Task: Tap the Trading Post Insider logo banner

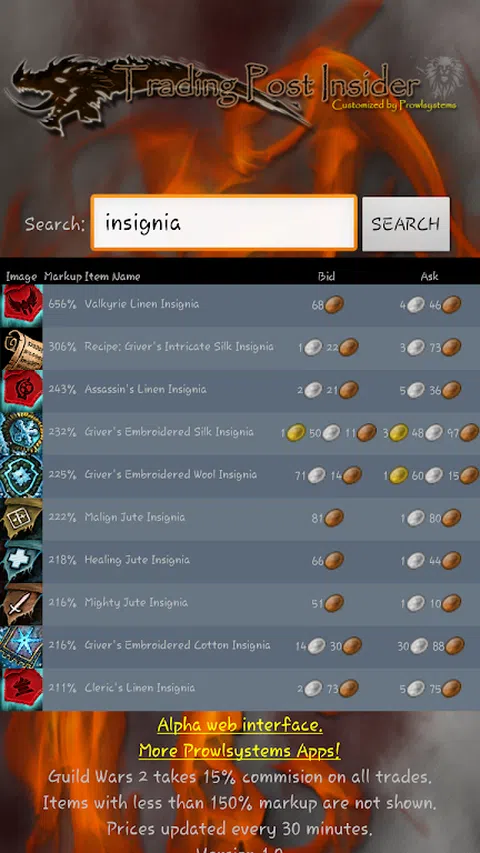Action: tap(234, 92)
